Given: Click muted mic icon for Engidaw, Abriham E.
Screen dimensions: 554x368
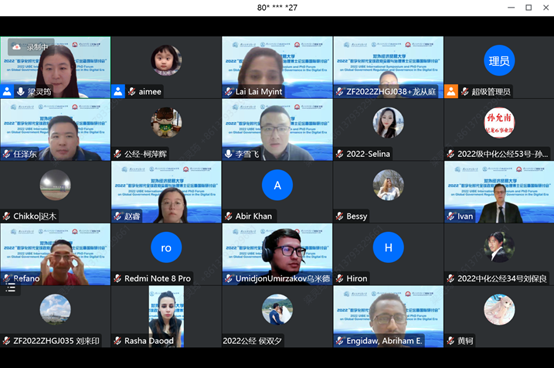Looking at the screenshot, I should (340, 341).
